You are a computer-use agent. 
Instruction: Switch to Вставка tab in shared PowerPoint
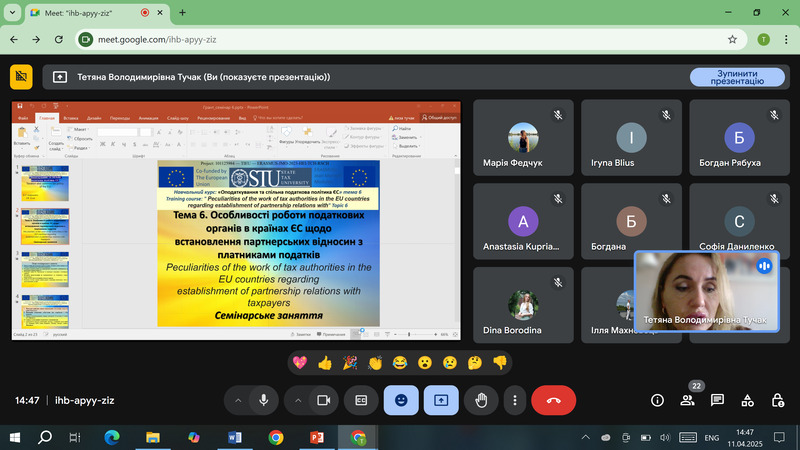71,118
